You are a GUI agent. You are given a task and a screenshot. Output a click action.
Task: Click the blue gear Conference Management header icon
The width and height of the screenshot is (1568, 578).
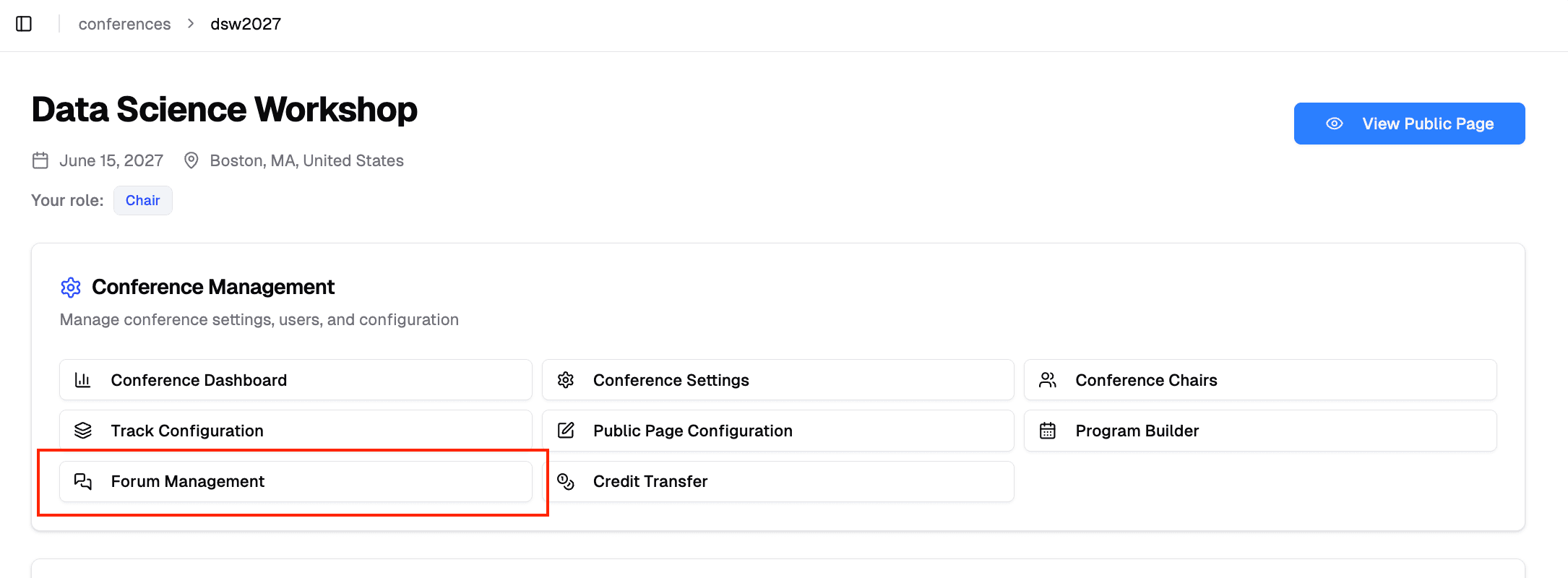coord(71,288)
